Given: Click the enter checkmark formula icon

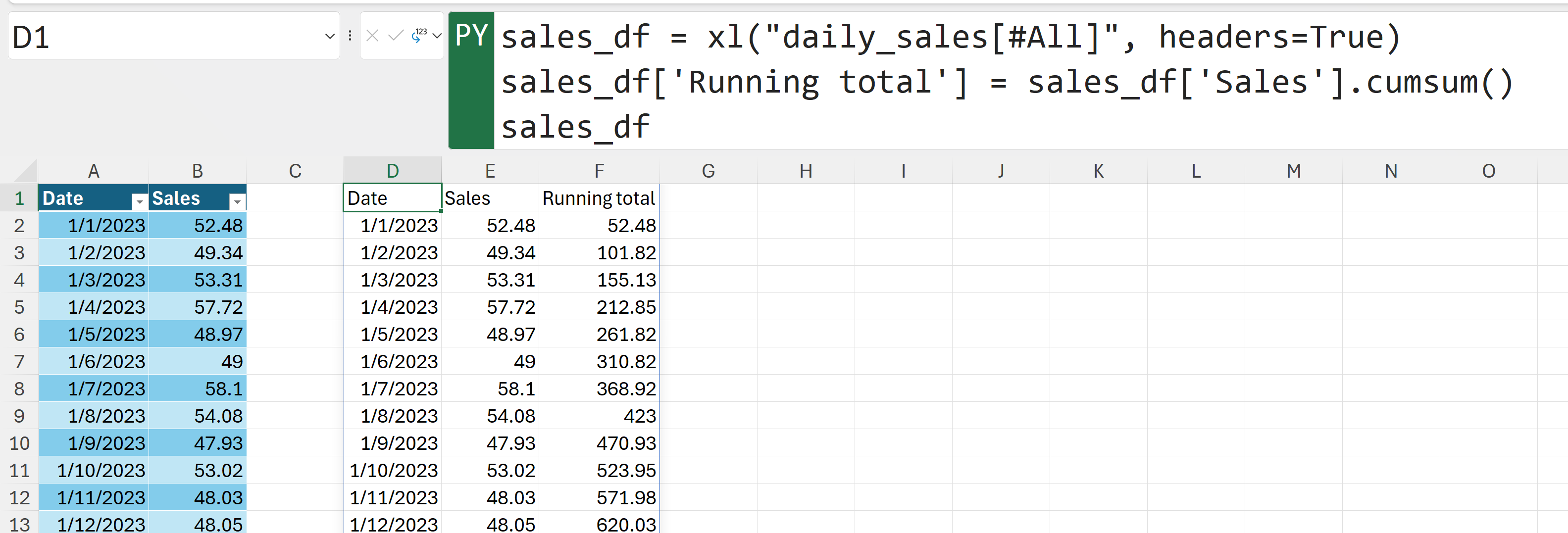Looking at the screenshot, I should point(396,36).
